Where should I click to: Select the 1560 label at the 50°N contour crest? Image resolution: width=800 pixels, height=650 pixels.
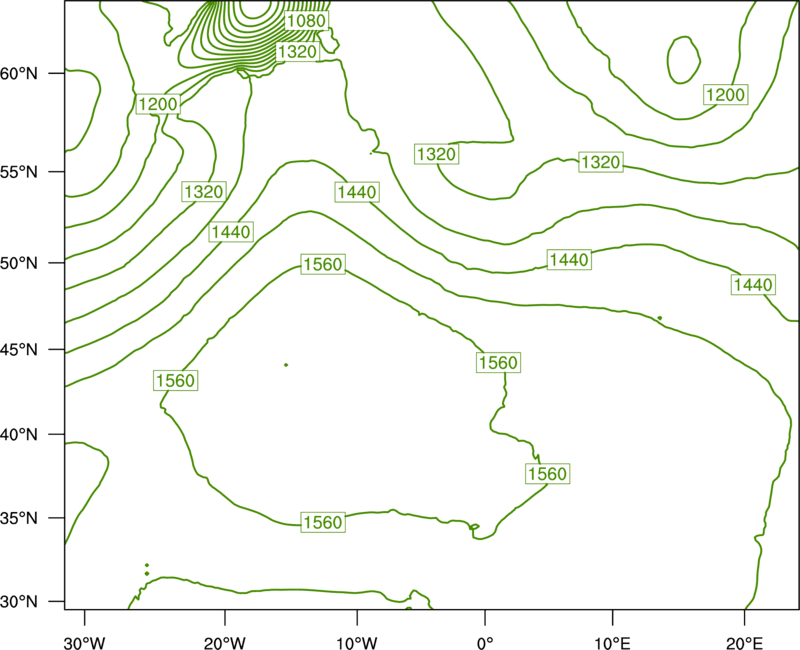(323, 264)
